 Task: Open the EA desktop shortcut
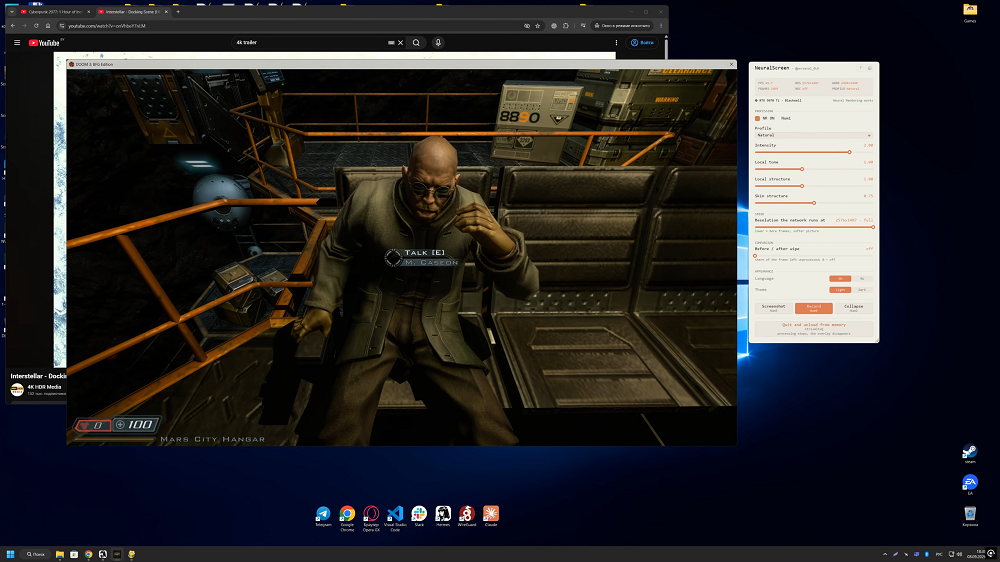(970, 484)
